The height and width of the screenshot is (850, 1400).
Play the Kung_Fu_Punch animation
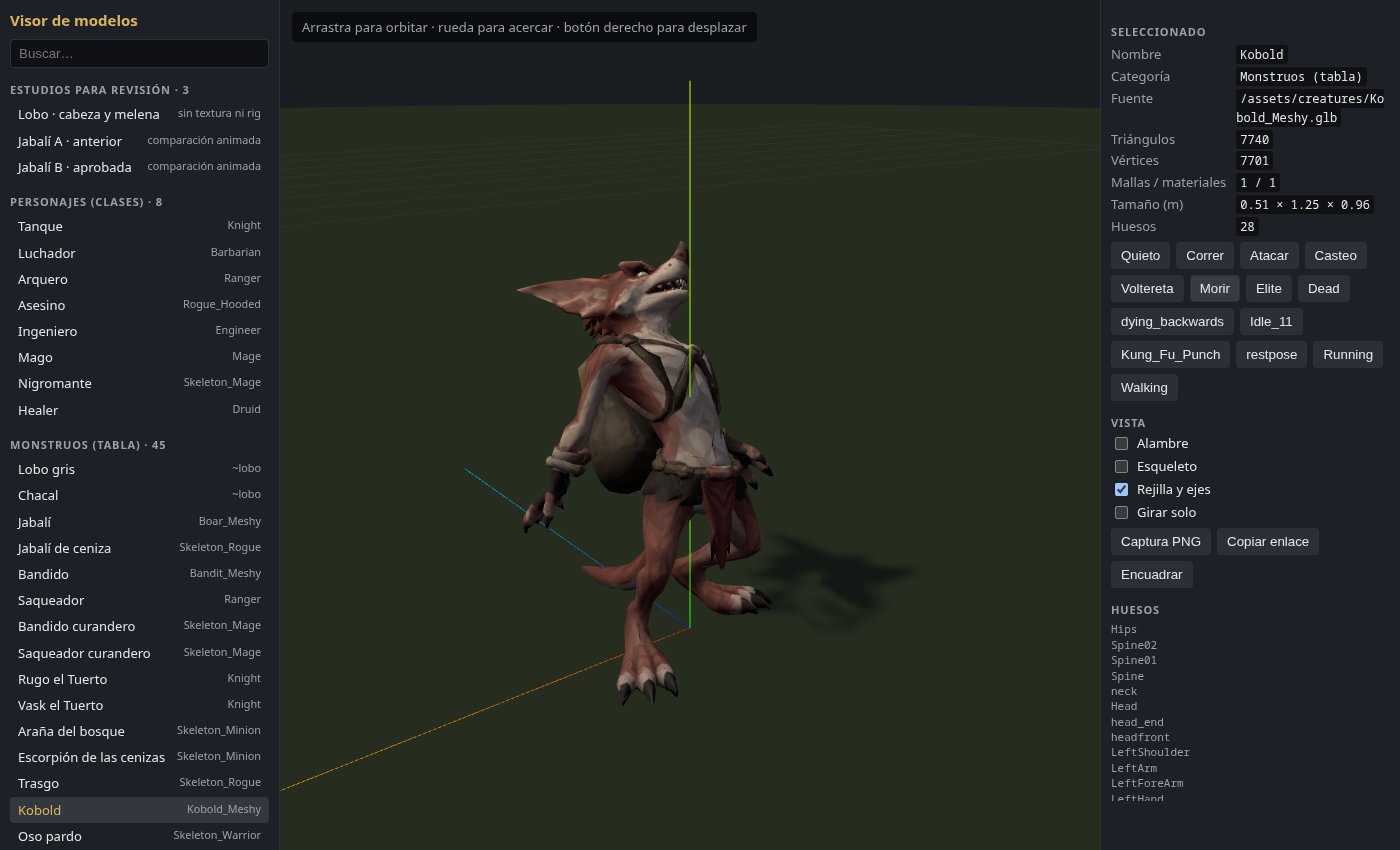coord(1170,354)
